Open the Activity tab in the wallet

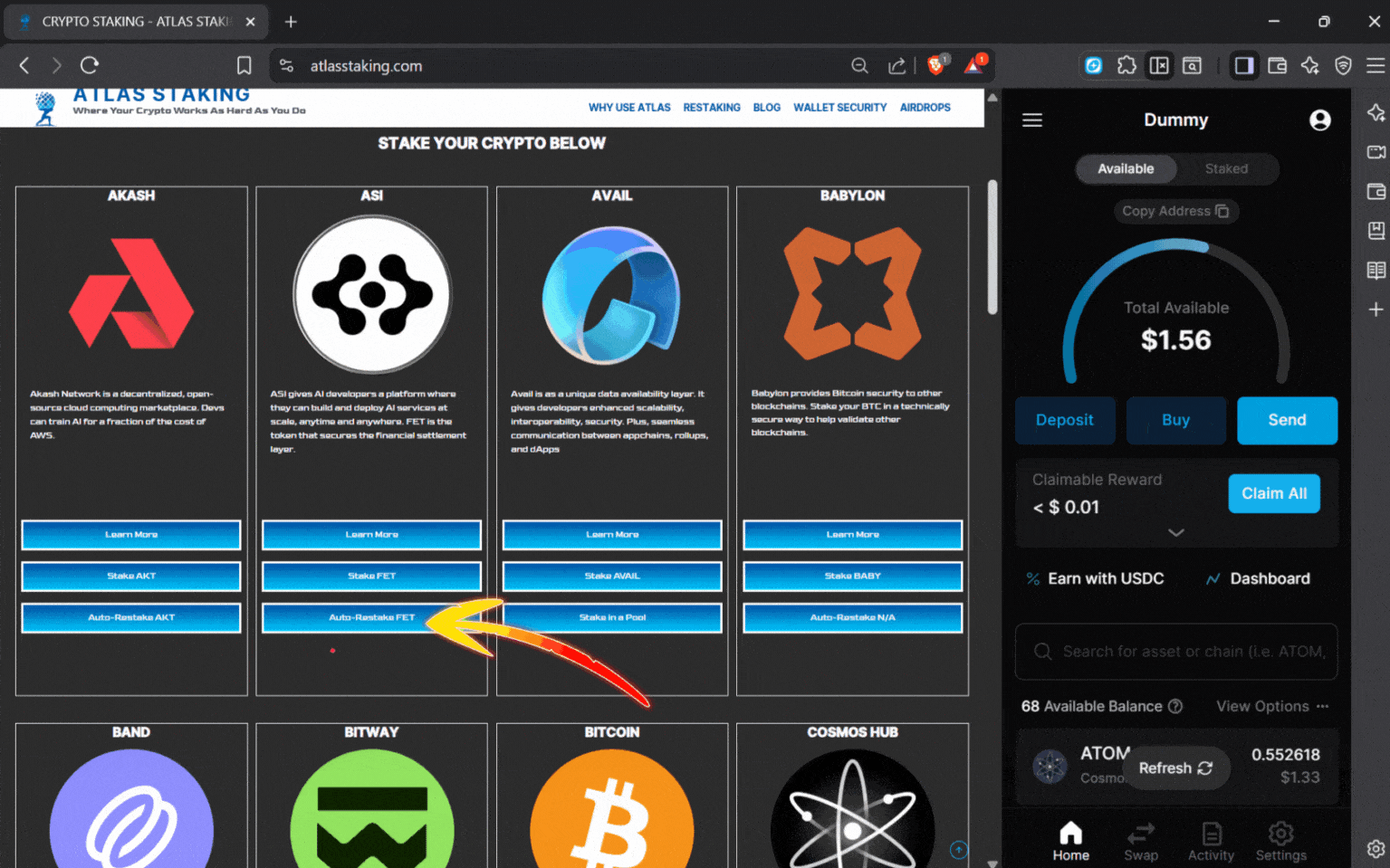point(1211,840)
